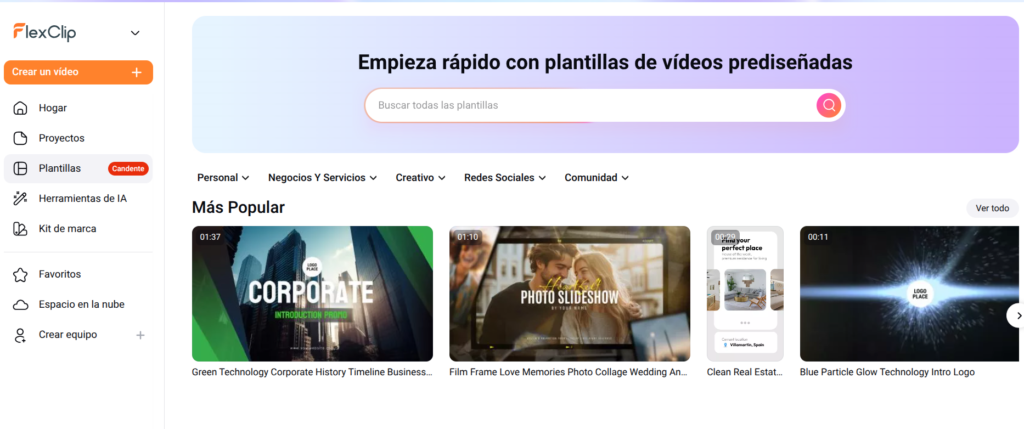
Task: Open the Corporate Introduction Promo thumbnail
Action: [x=312, y=294]
